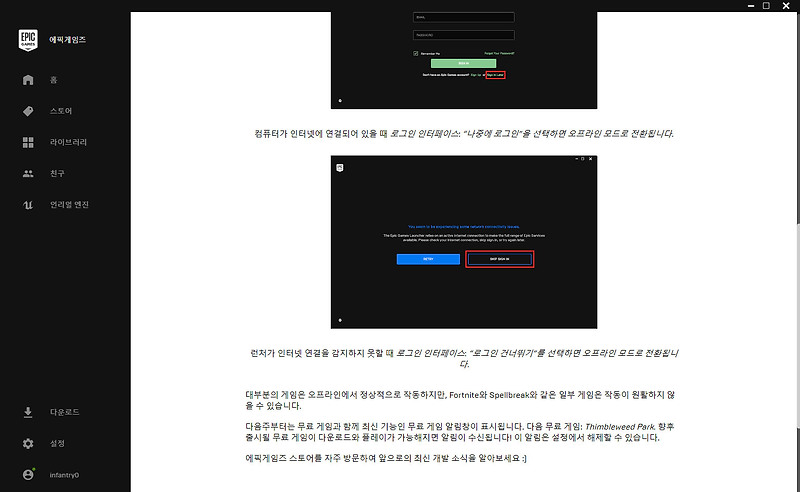Viewport: 800px width, 492px height.
Task: Click the infantry0 user avatar icon
Action: (x=29, y=474)
